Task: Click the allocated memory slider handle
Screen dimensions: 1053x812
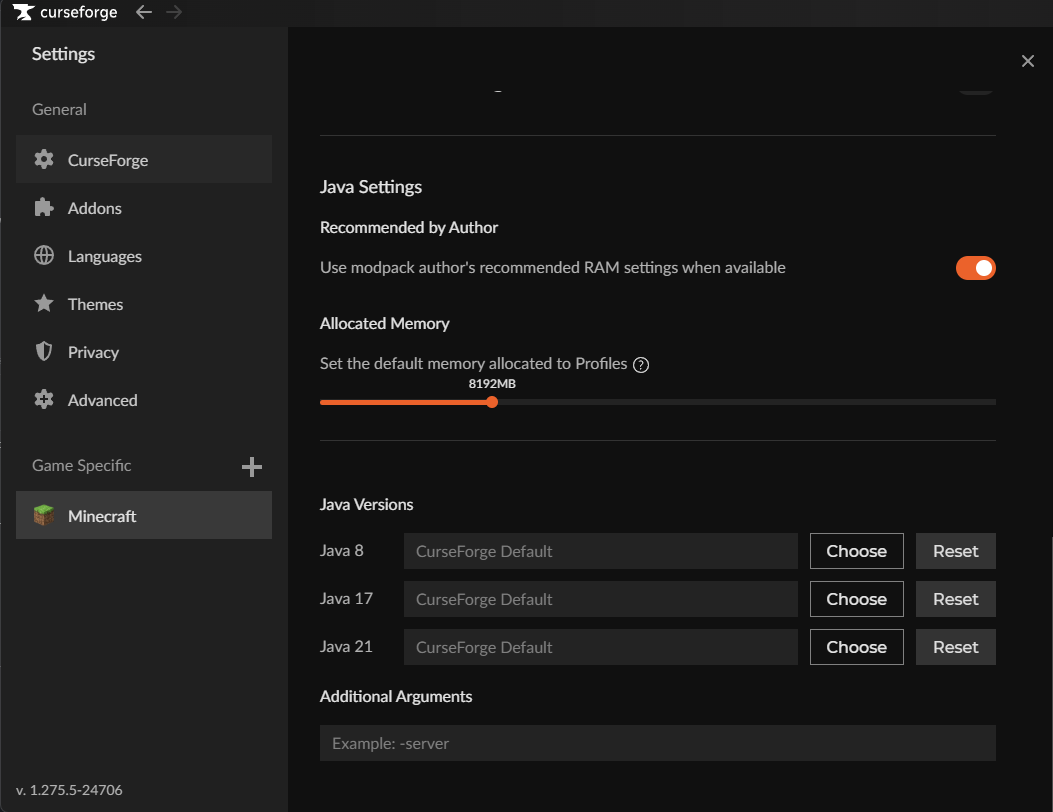Action: tap(492, 402)
